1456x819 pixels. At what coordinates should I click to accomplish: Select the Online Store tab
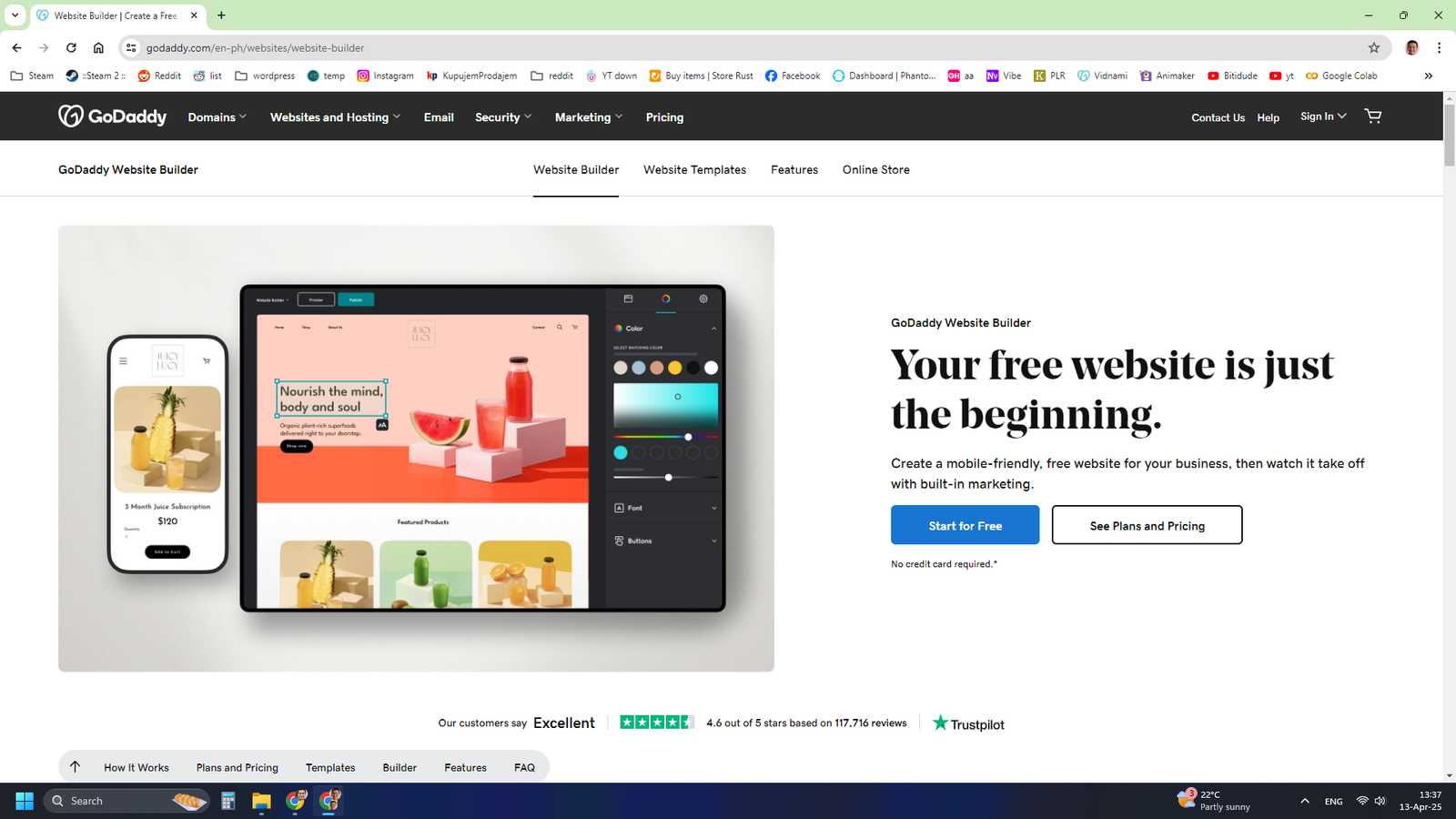point(875,169)
